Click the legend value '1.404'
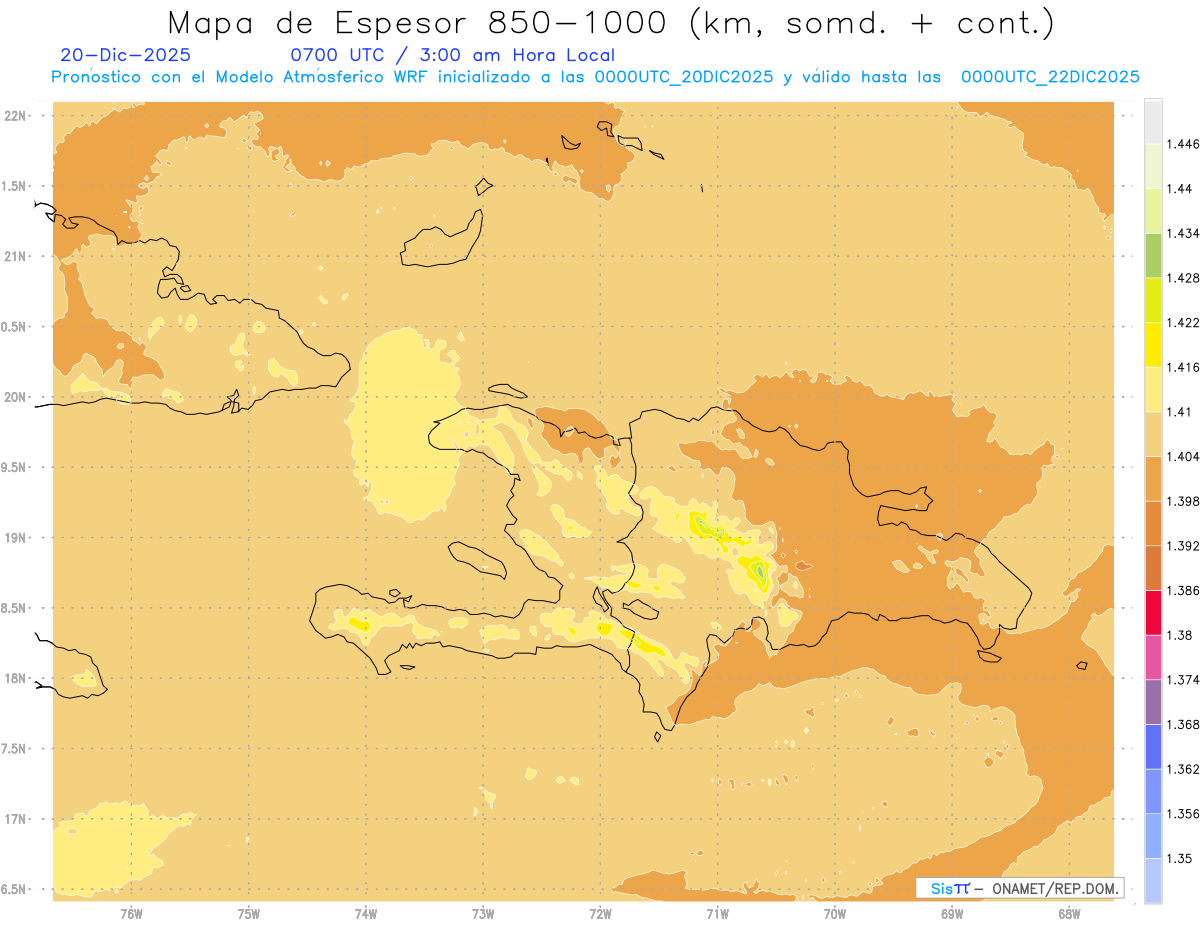 [x=1182, y=456]
